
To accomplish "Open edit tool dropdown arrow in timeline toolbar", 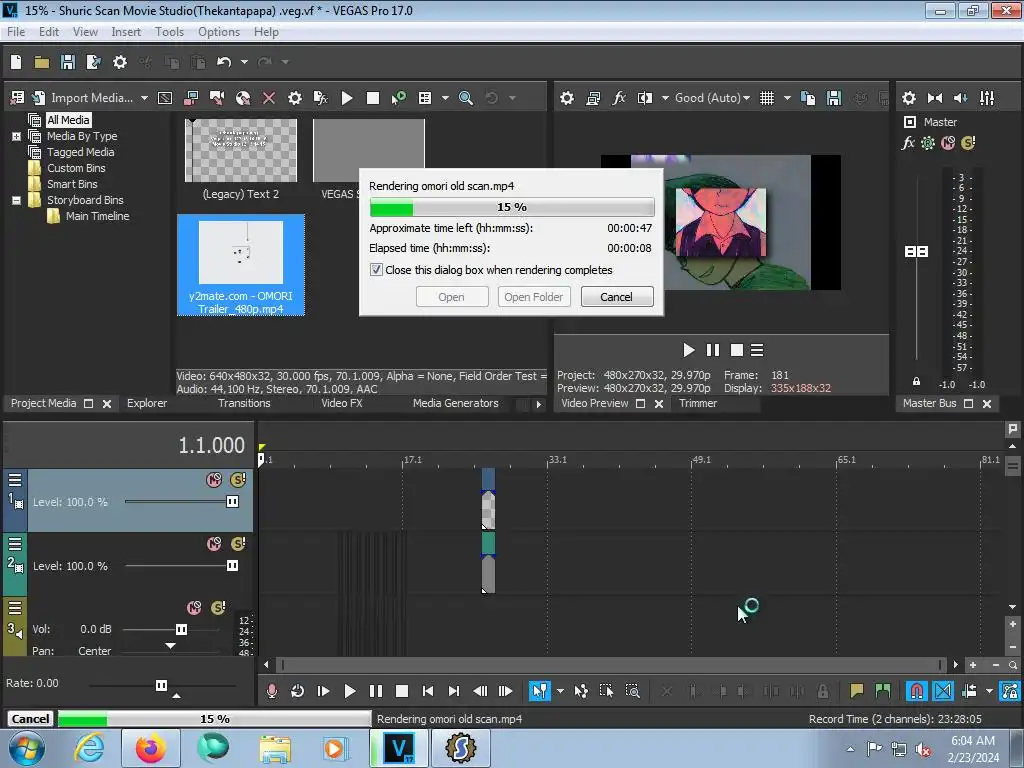I will (x=560, y=691).
